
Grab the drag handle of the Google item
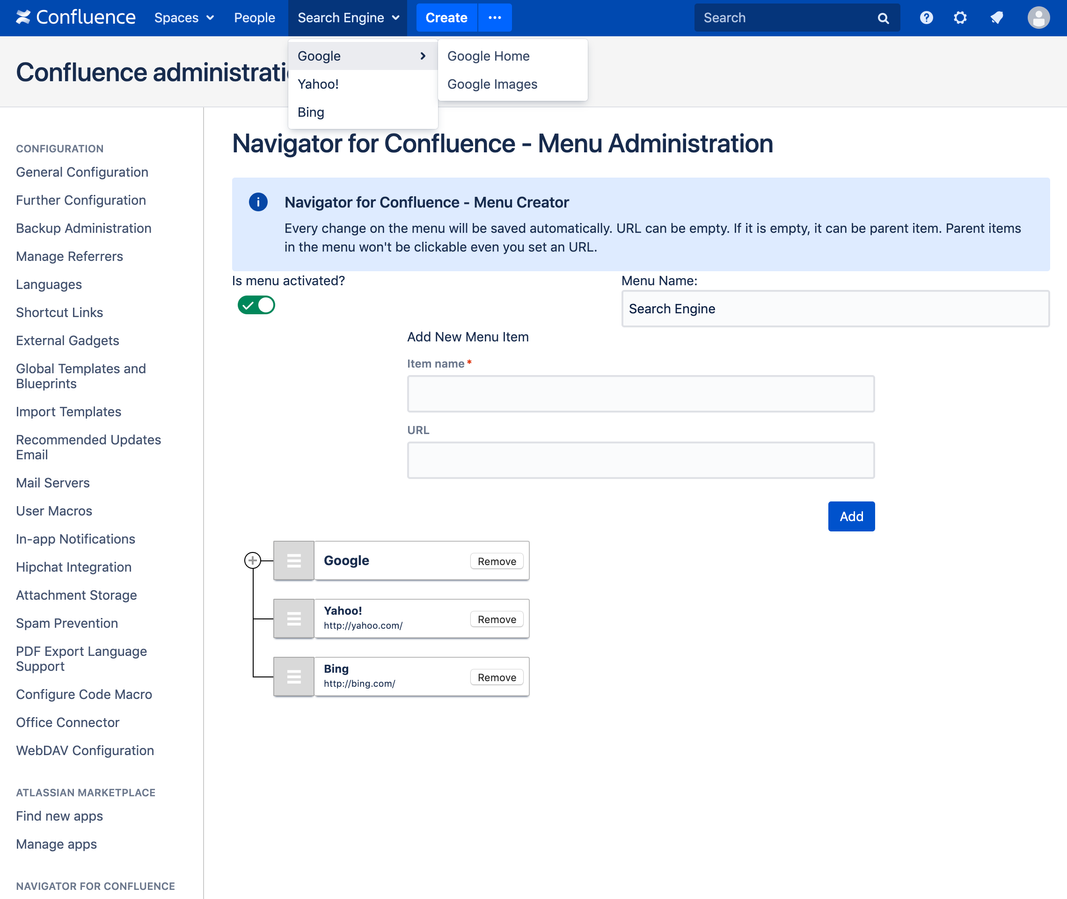tap(294, 561)
